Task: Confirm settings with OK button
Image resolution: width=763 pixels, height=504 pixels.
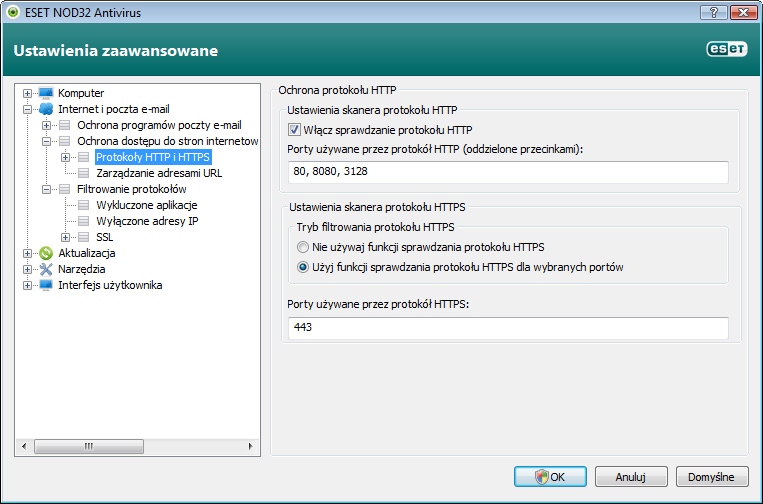Action: 550,477
